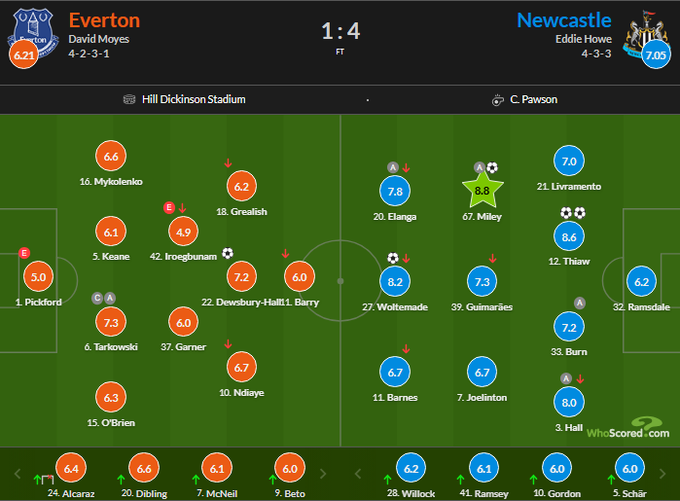The height and width of the screenshot is (501, 680).
Task: Click the whistle icon beside C. Pawson
Action: (x=497, y=100)
